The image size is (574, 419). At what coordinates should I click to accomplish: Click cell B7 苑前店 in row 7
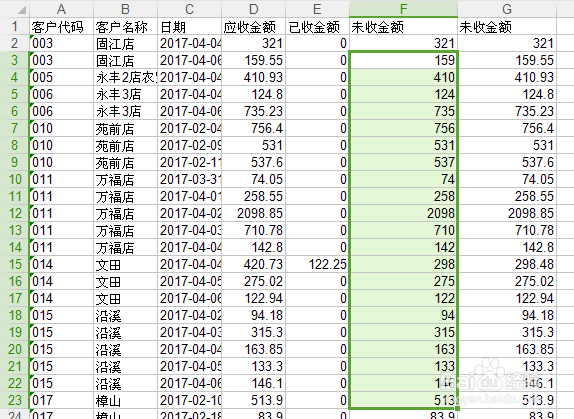126,128
